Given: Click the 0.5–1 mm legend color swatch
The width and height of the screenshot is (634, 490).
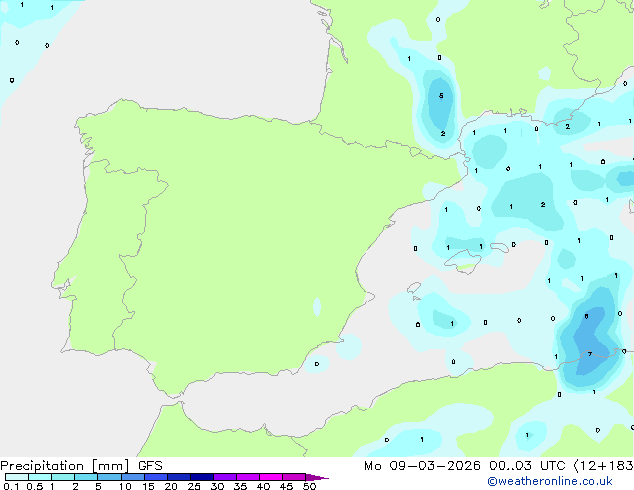Looking at the screenshot, I should tap(40, 477).
